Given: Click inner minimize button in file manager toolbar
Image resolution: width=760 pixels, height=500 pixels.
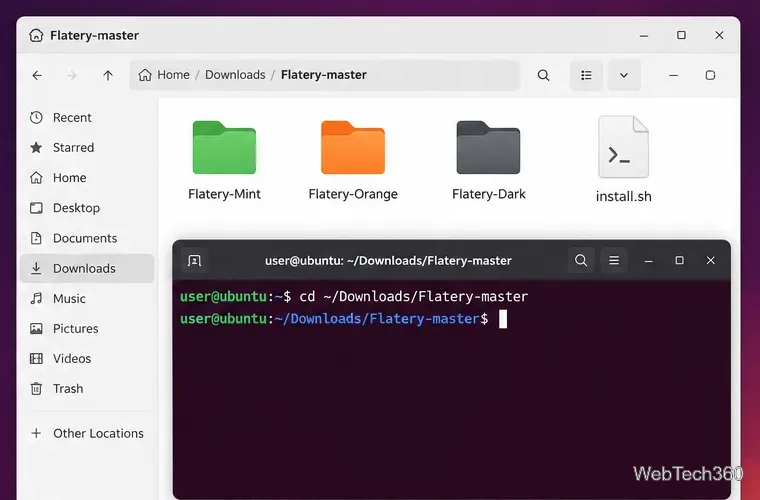Looking at the screenshot, I should coord(674,75).
